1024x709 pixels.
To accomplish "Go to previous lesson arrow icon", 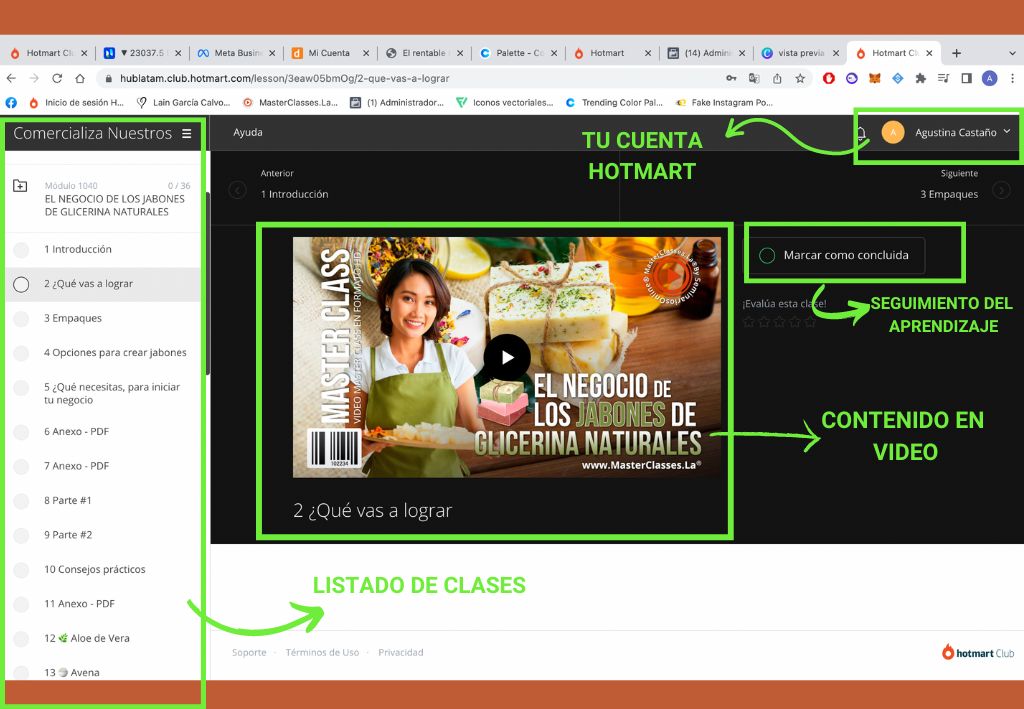I will pyautogui.click(x=237, y=190).
